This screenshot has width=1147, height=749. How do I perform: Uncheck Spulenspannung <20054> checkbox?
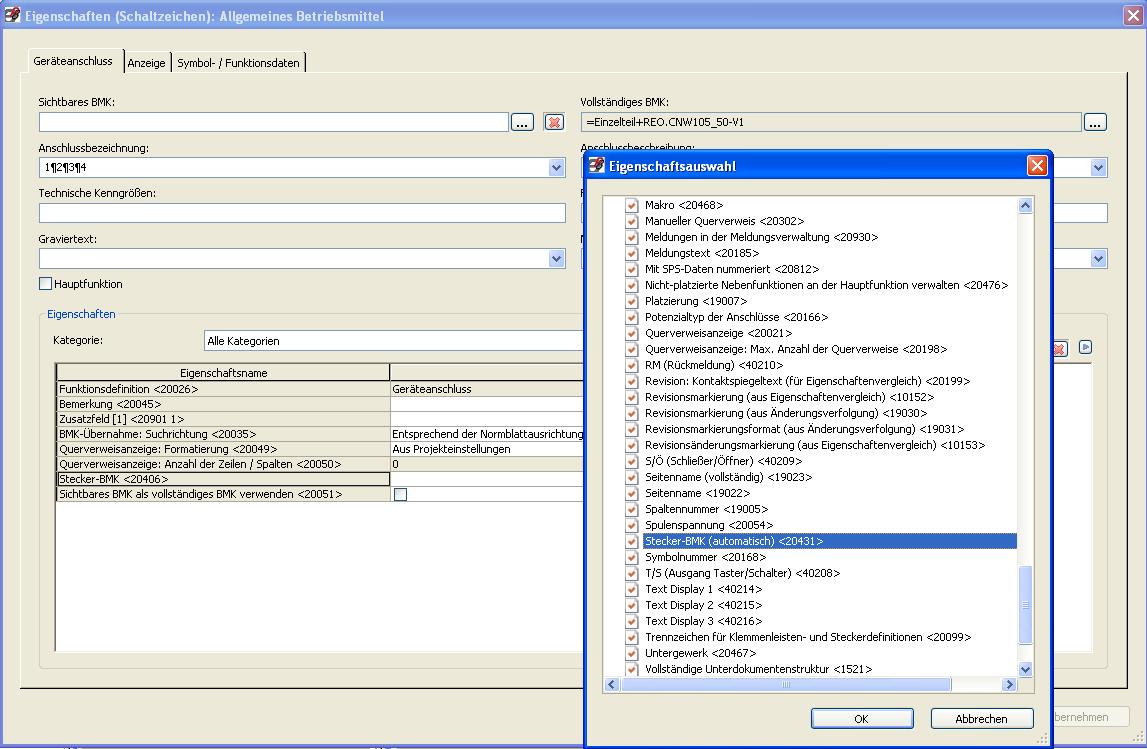[x=632, y=525]
